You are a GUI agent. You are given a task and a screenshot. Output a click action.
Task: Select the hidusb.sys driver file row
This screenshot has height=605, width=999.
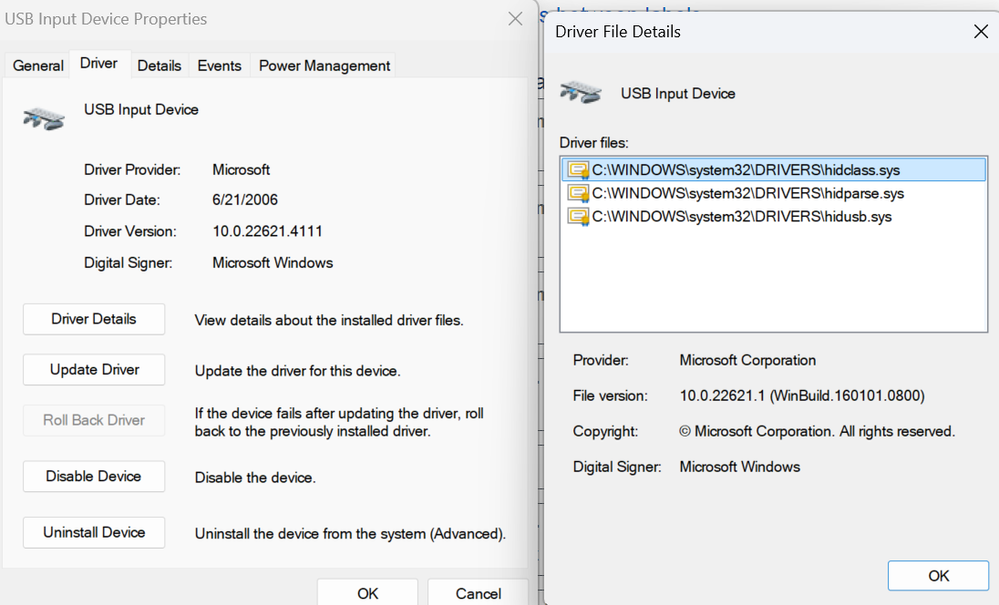(773, 217)
